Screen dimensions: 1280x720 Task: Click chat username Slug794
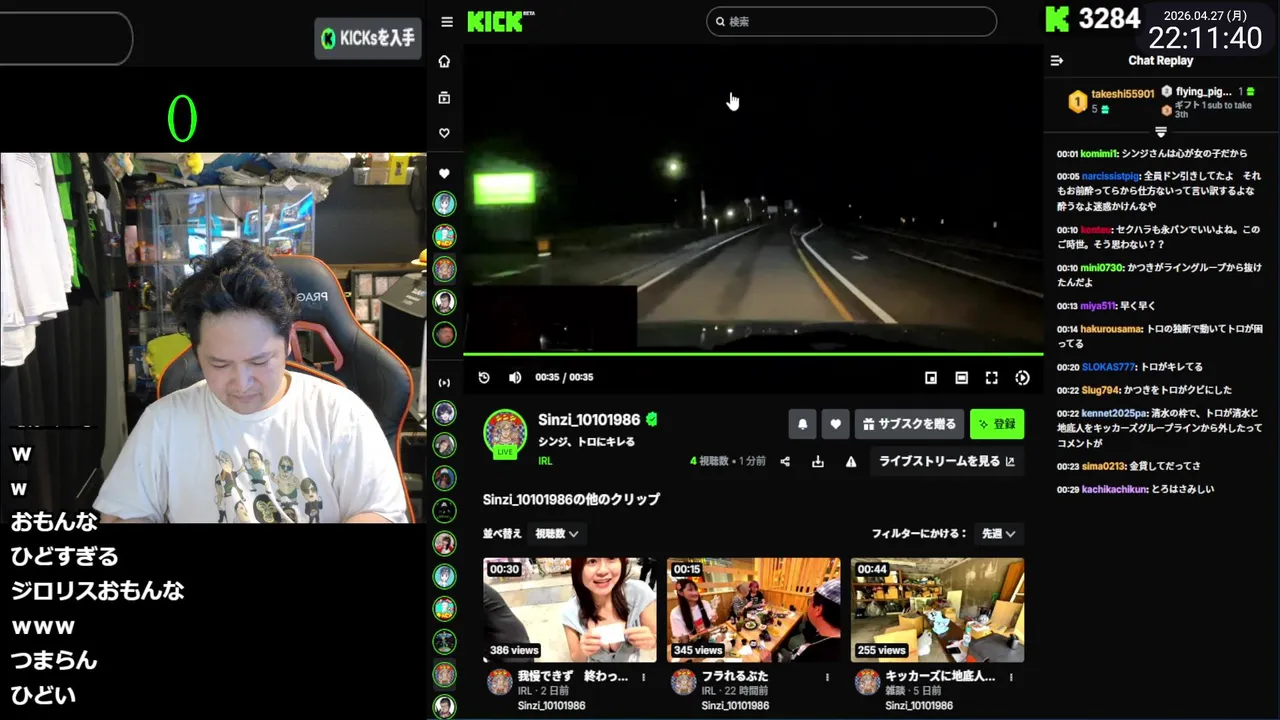[1100, 390]
